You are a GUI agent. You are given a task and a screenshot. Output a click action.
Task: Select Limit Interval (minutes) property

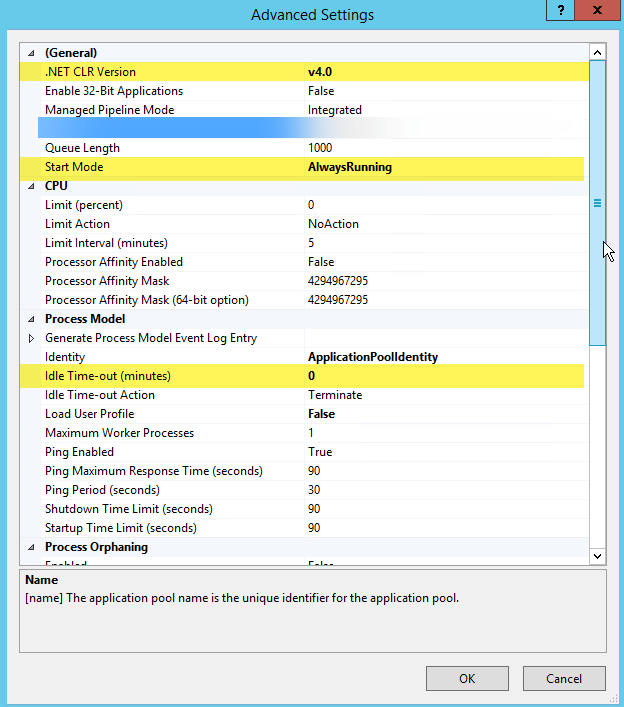click(106, 243)
